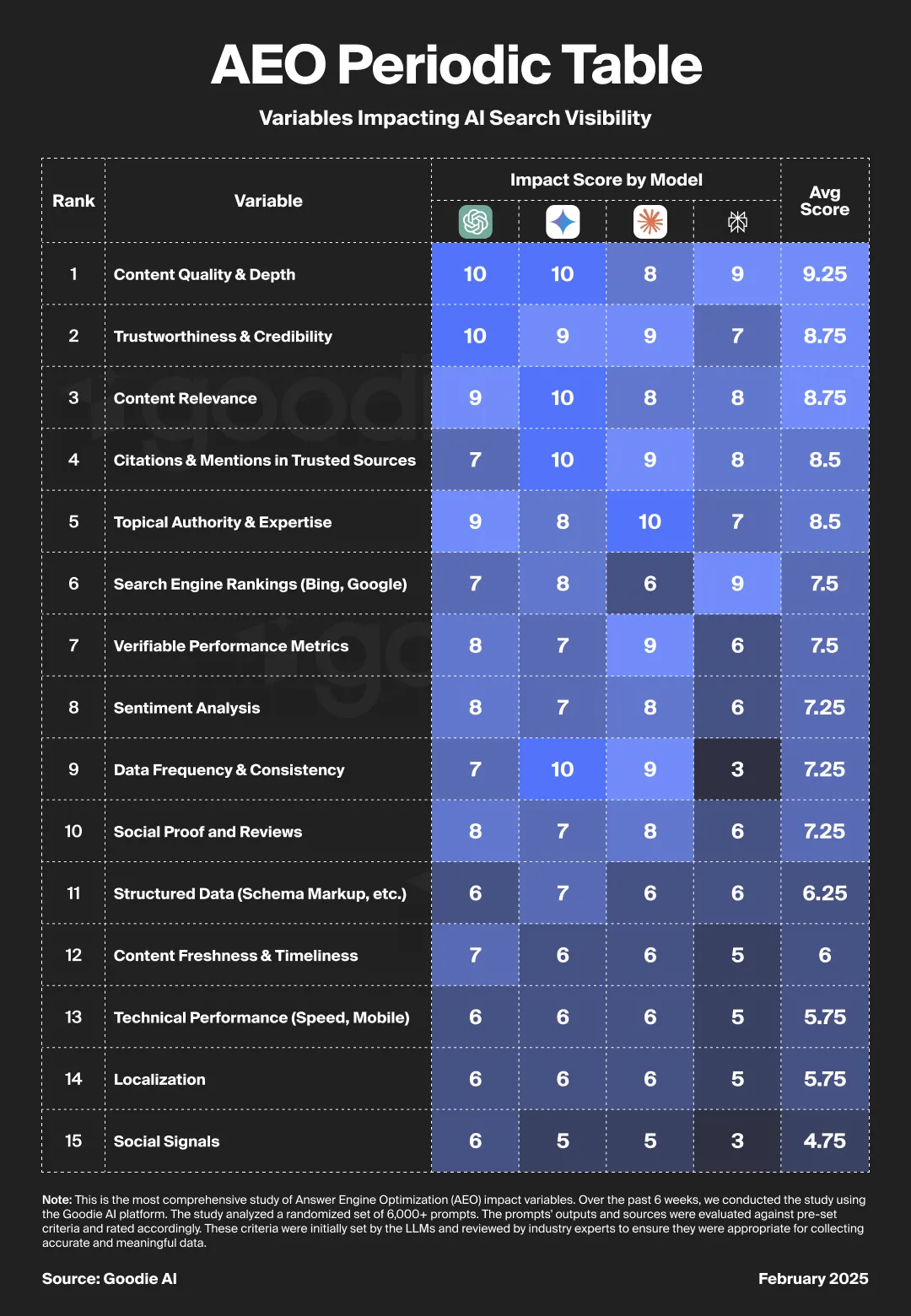Click the Perplexity logo icon
Viewport: 911px width, 1316px height.
pos(737,222)
